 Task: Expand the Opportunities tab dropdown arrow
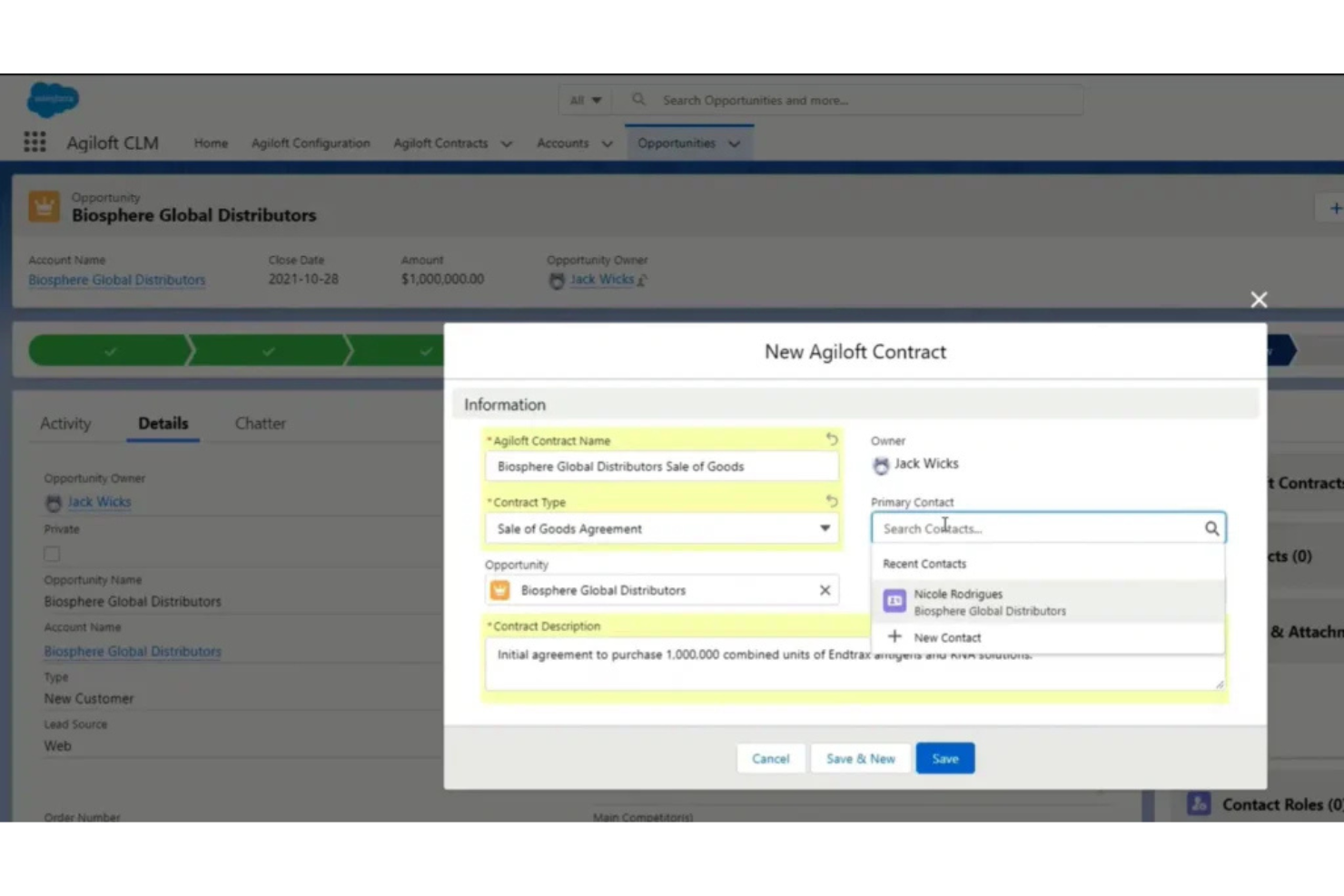pos(734,143)
